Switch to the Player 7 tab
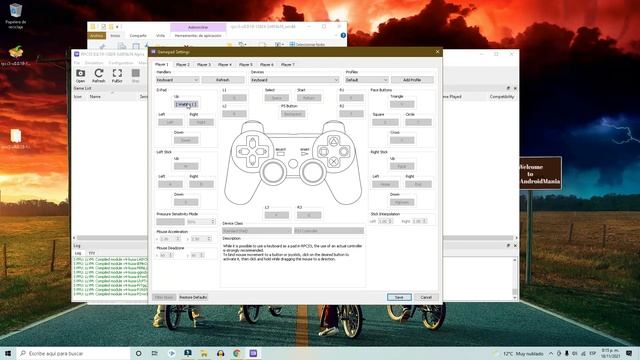 click(x=287, y=64)
